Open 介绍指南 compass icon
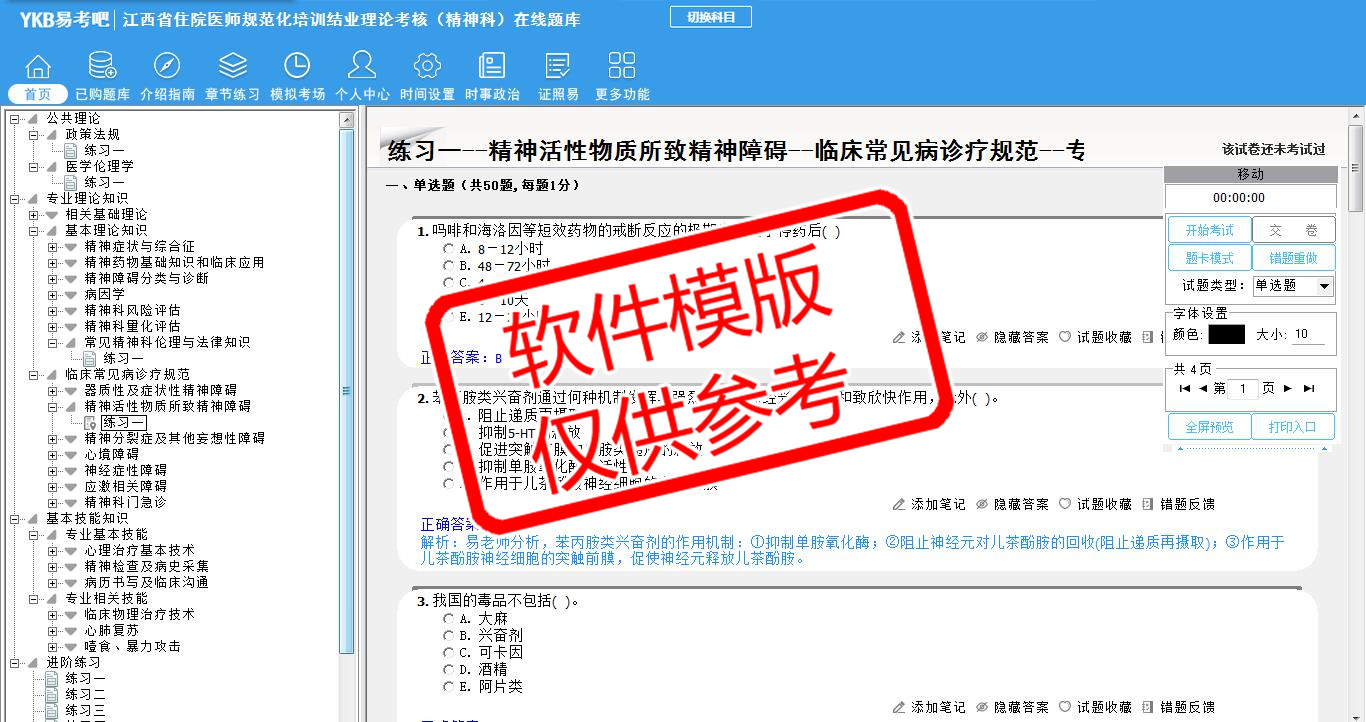The height and width of the screenshot is (722, 1366). (167, 67)
